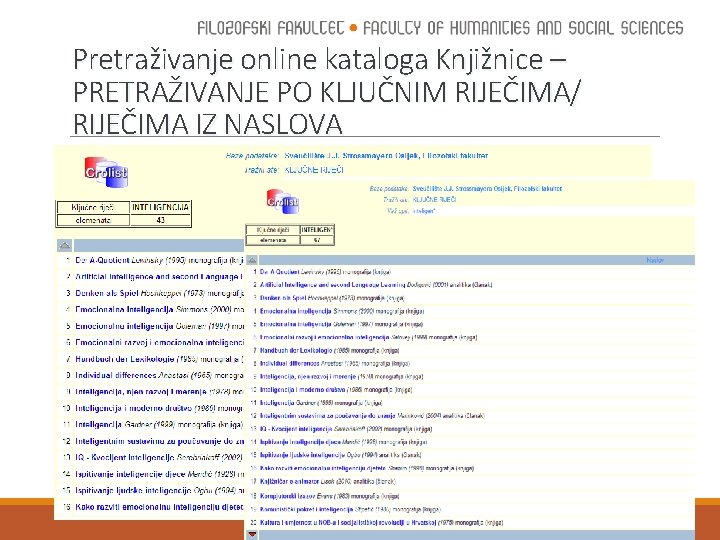The image size is (720, 540).
Task: Open 'Handbuch der Lexikologie' in INTELIGEN* results
Action: [x=296, y=350]
